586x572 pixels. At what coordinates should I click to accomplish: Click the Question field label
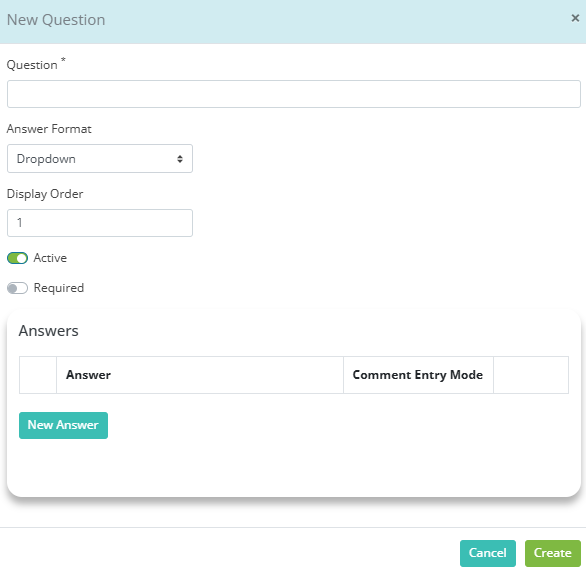coord(32,65)
